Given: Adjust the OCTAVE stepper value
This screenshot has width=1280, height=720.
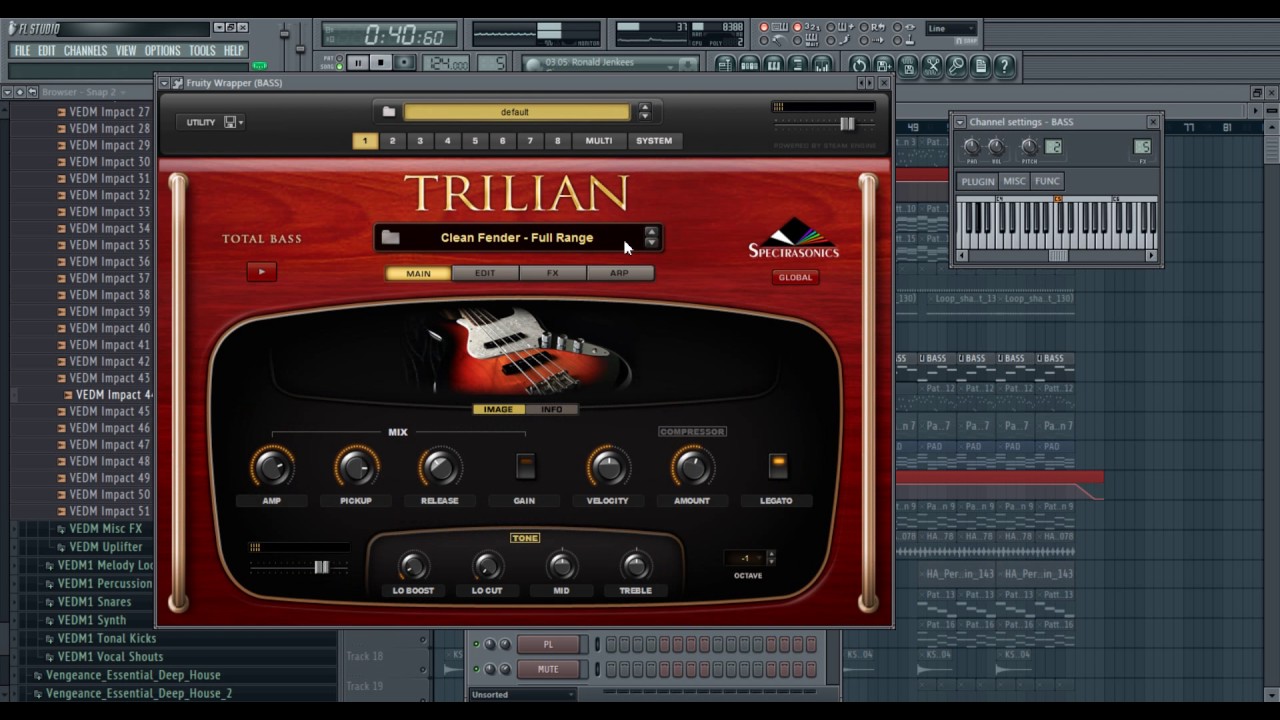Looking at the screenshot, I should (770, 558).
